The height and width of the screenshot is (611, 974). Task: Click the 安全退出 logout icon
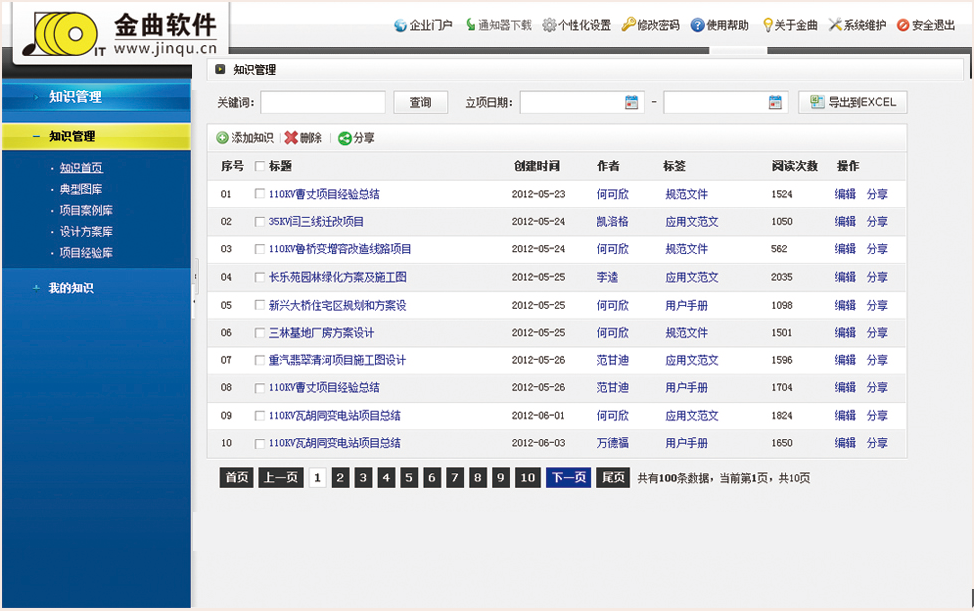pos(903,26)
